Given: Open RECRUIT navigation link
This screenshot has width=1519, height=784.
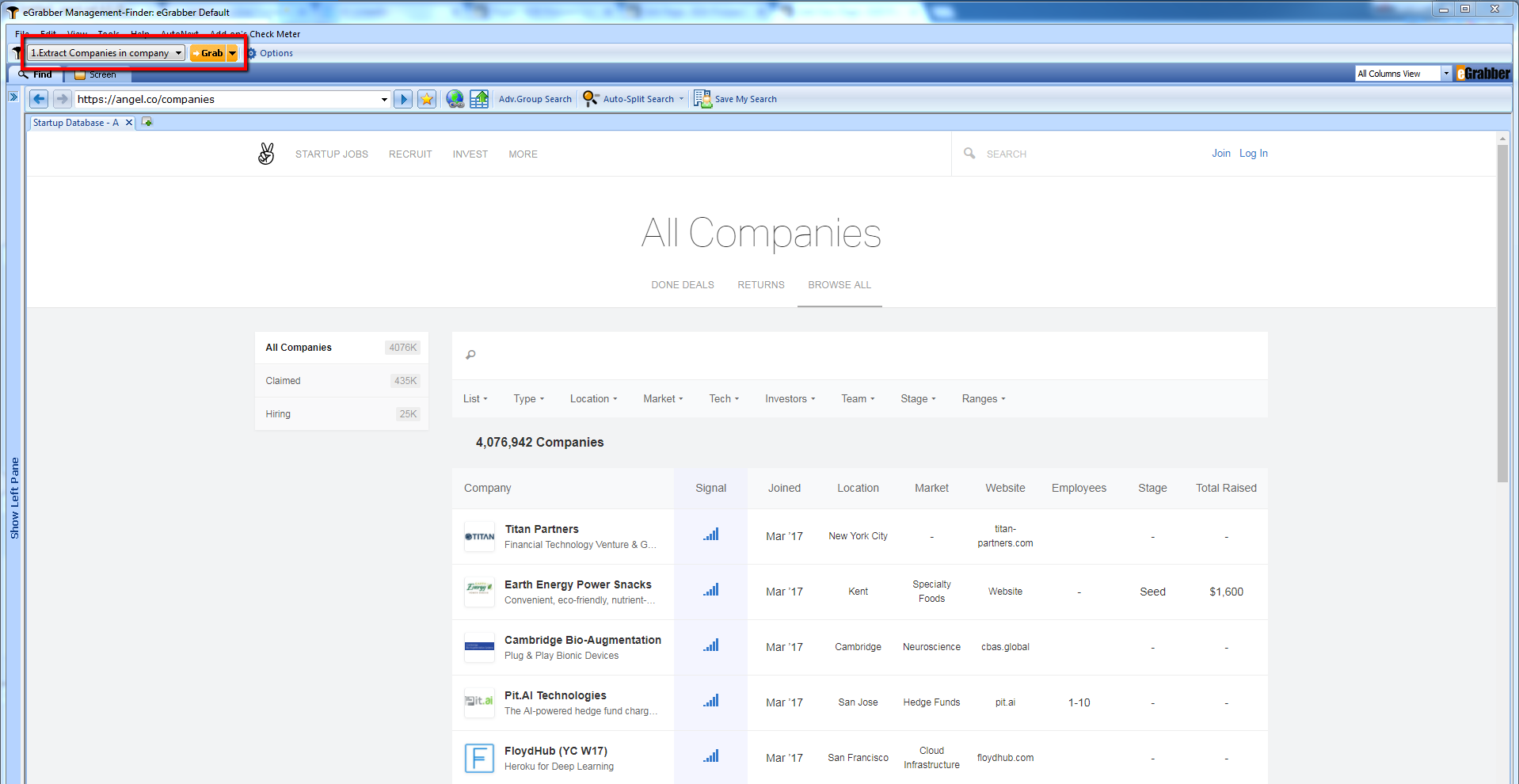Looking at the screenshot, I should tap(410, 154).
